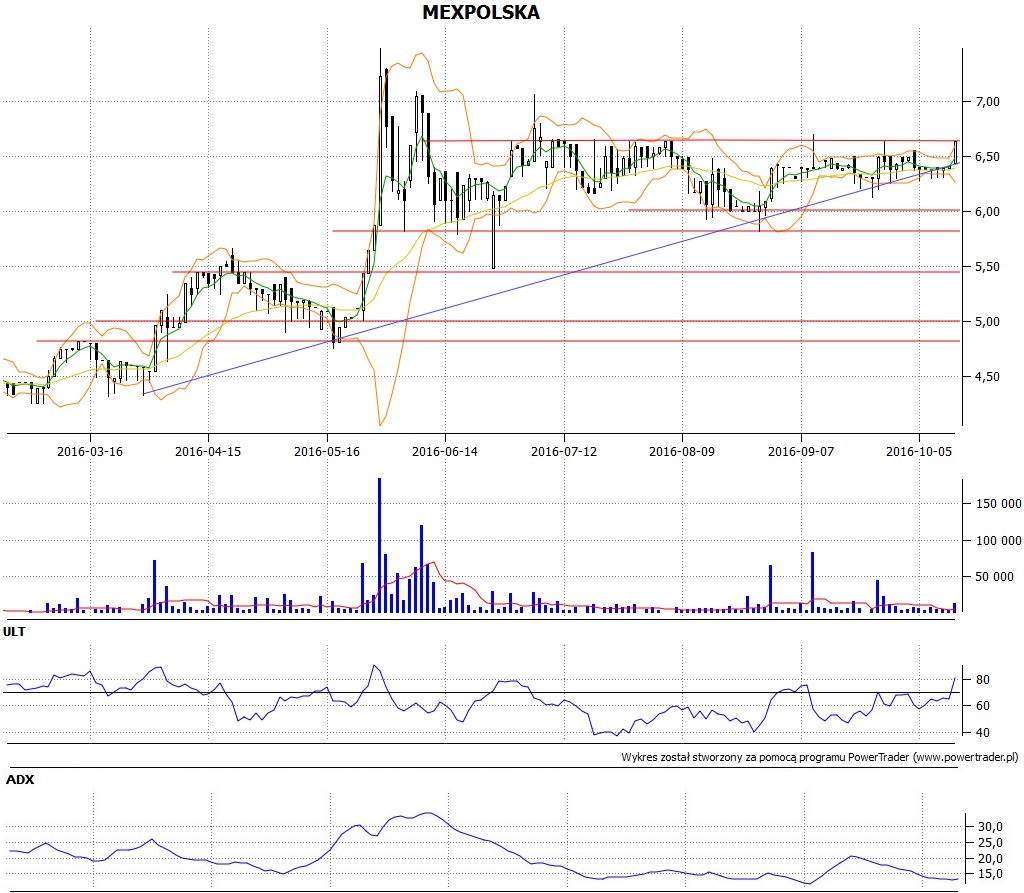Click the volume spike bar near 2016-09-07
1024x893 pixels.
point(812,582)
